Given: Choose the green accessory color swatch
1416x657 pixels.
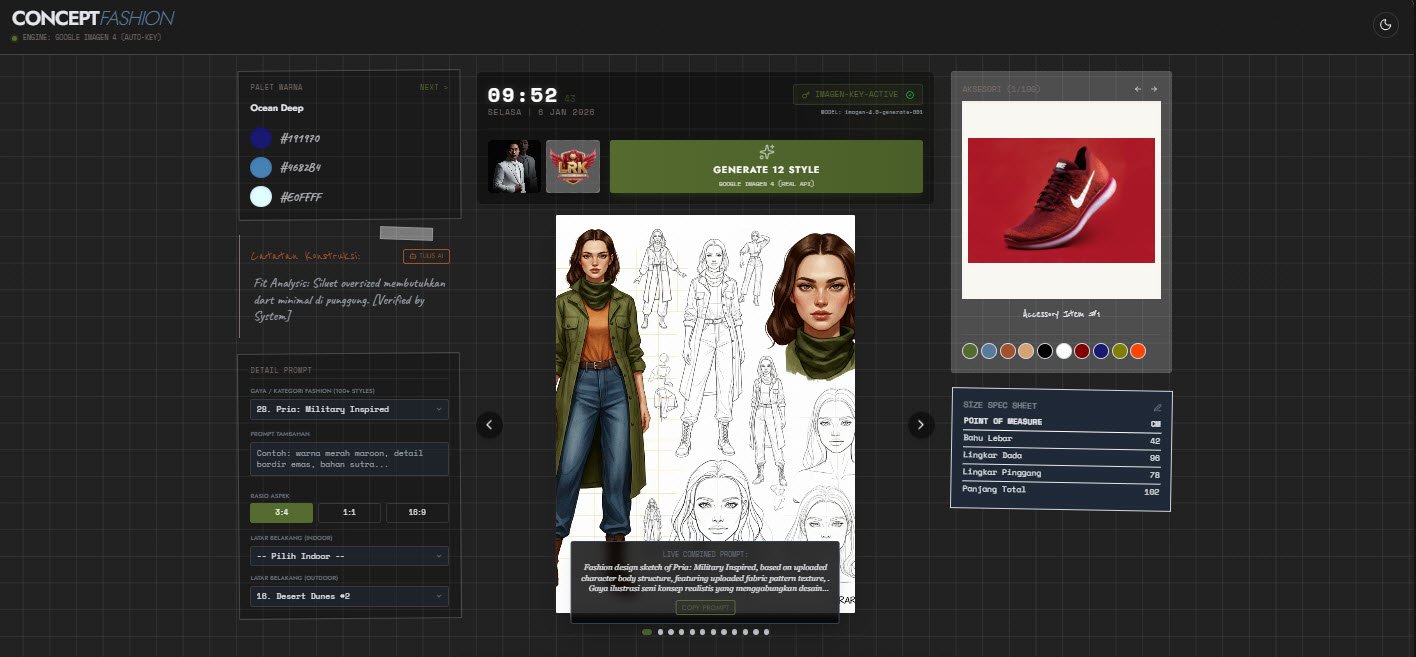Looking at the screenshot, I should pos(970,351).
